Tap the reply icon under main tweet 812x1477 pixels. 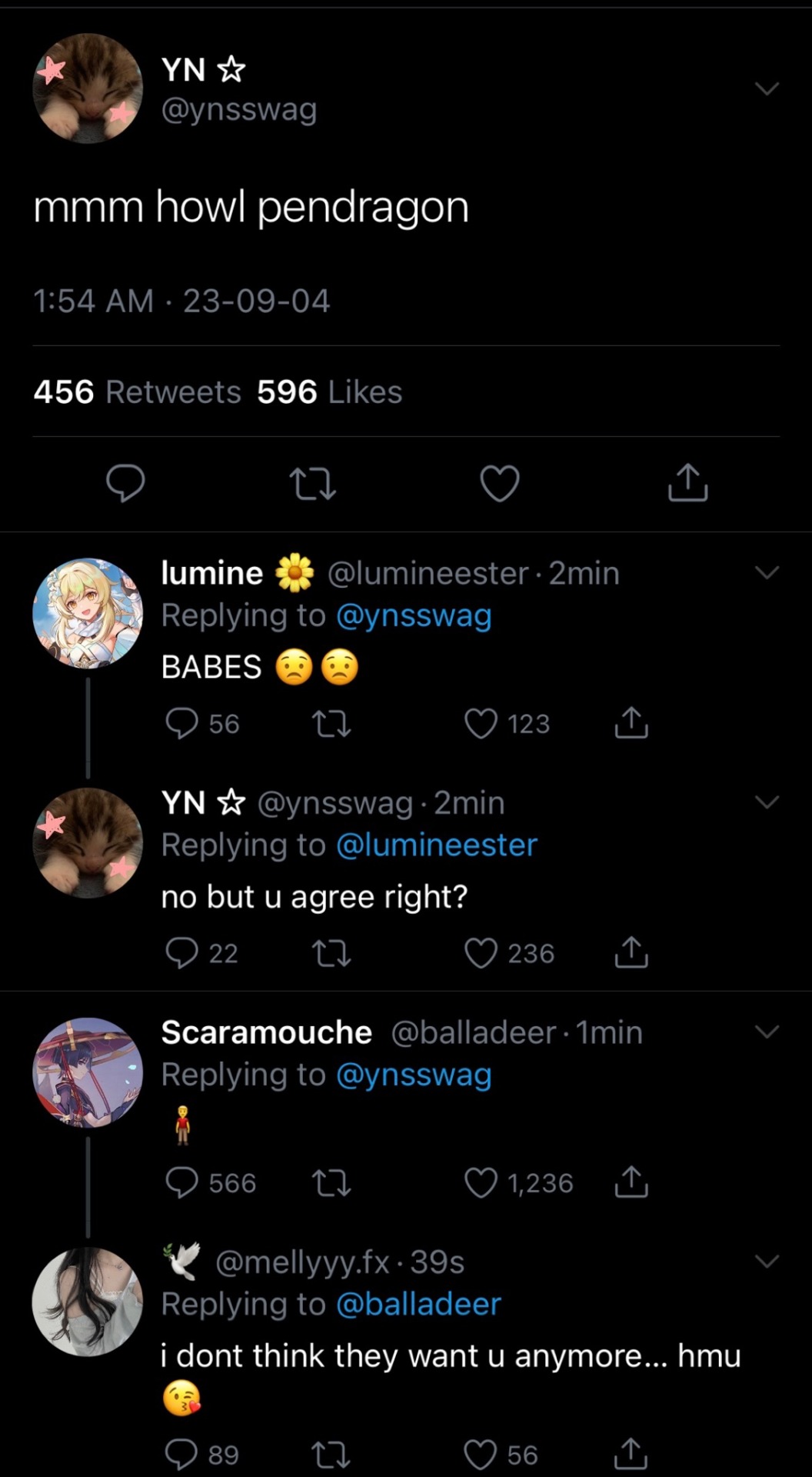point(125,483)
